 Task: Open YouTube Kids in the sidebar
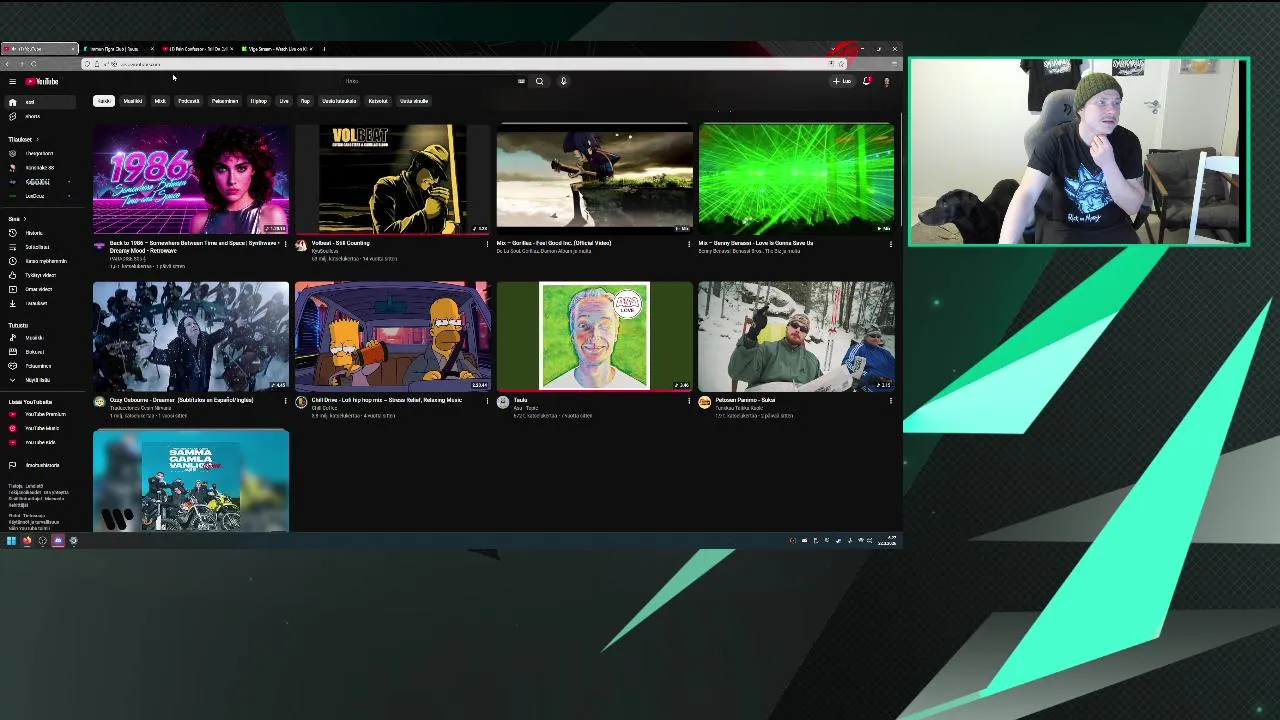click(x=40, y=442)
